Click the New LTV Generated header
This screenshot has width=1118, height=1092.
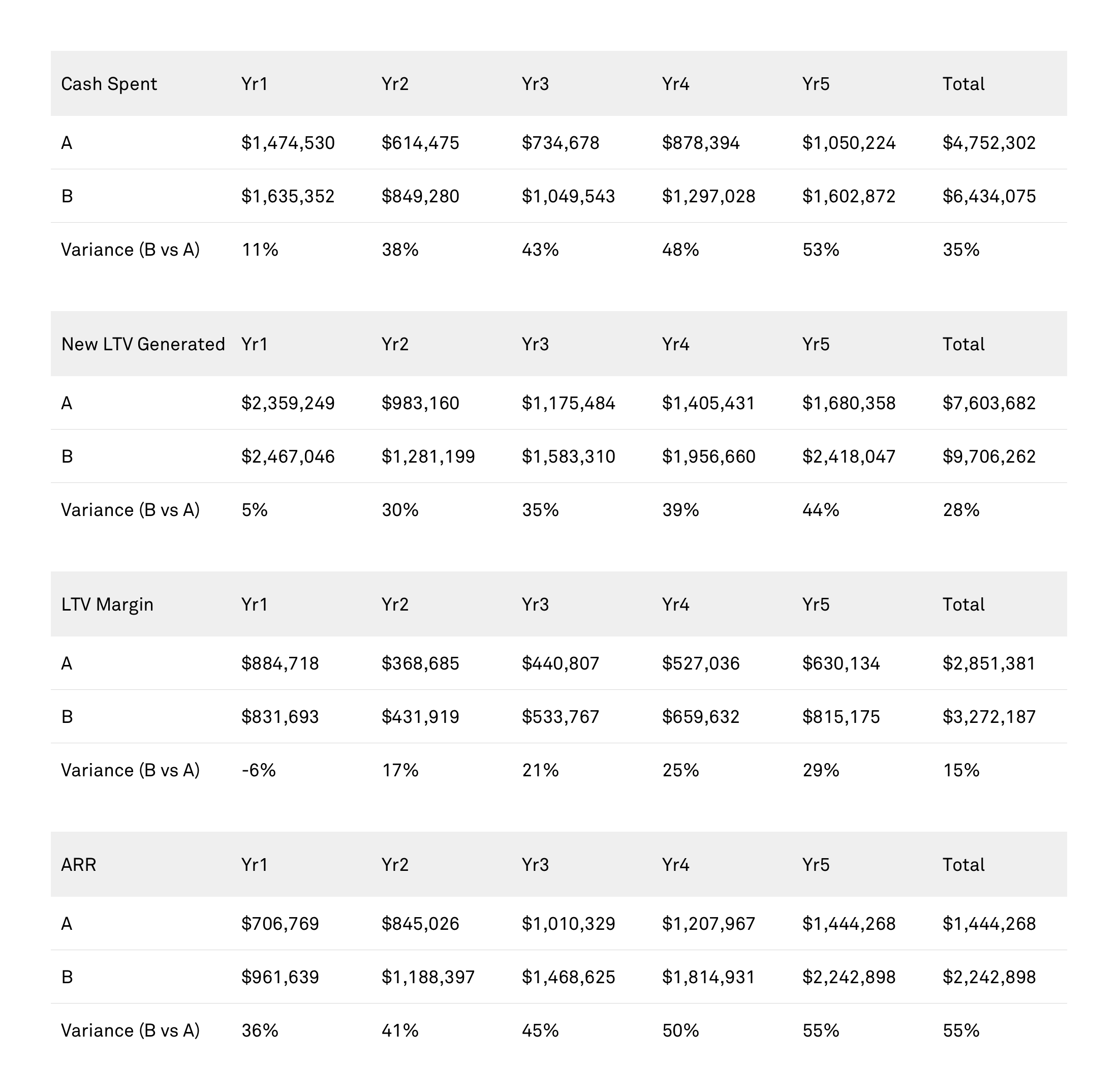(x=143, y=344)
